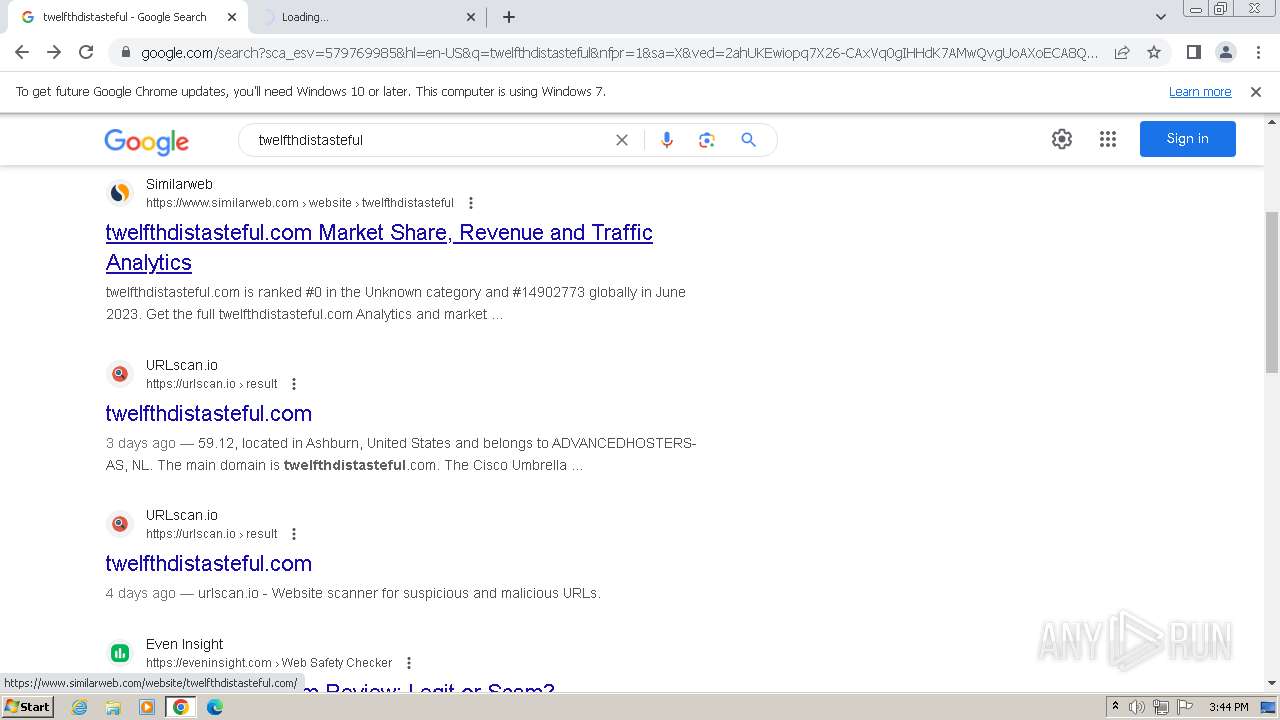Start a search by voice
This screenshot has height=720, width=1280.
[x=667, y=140]
